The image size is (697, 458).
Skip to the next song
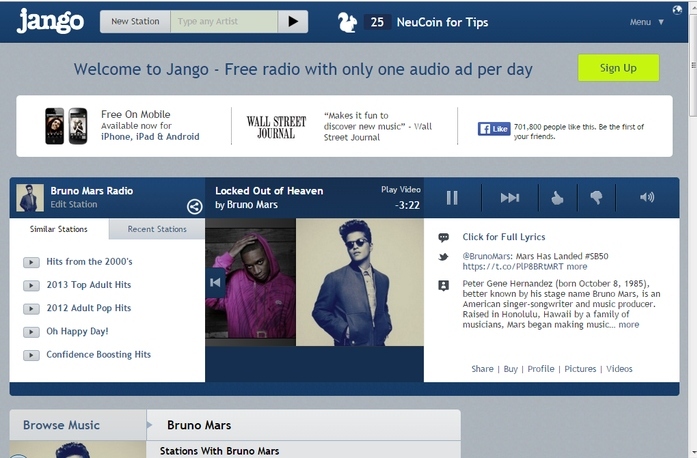point(509,197)
